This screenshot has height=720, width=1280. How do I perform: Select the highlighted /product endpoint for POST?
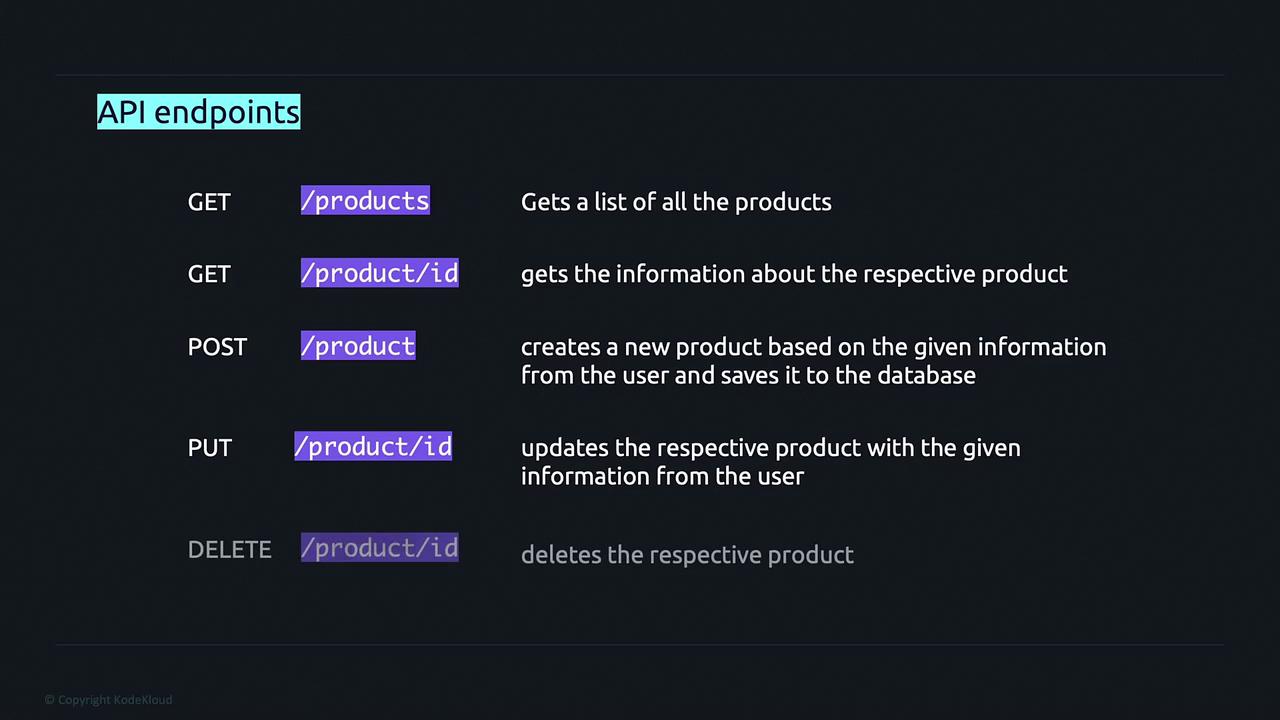358,346
